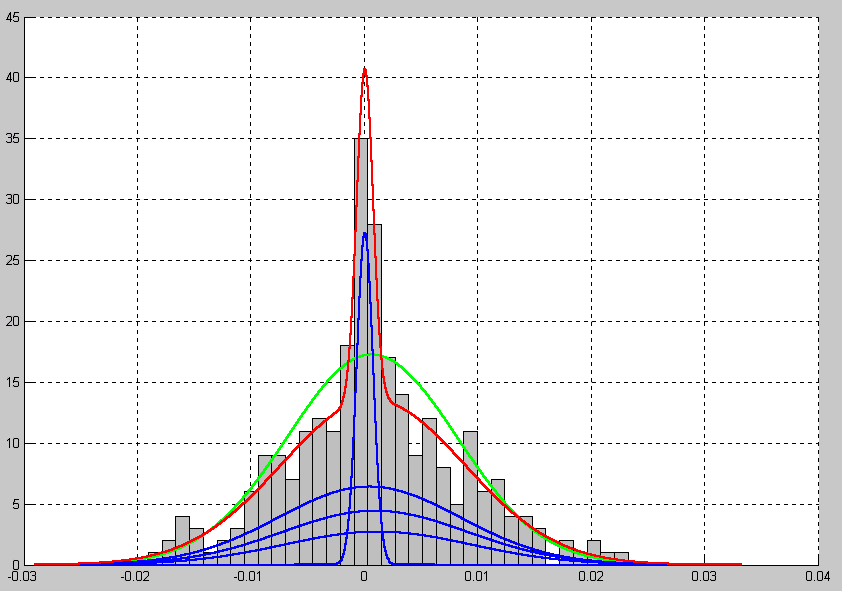The height and width of the screenshot is (592, 843).
Task: Click the y-axis tick label 10
Action: click(12, 444)
